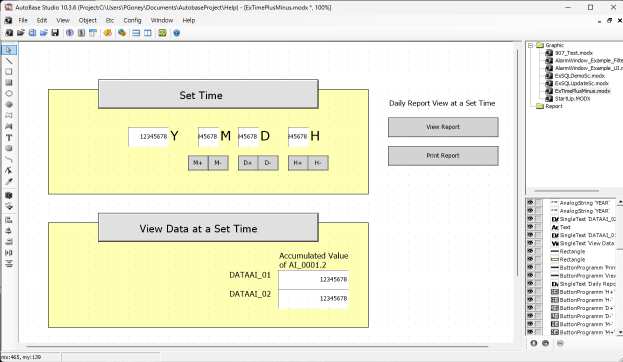This screenshot has width=623, height=362.
Task: Click the Save floppy disk icon
Action: pos(55,33)
